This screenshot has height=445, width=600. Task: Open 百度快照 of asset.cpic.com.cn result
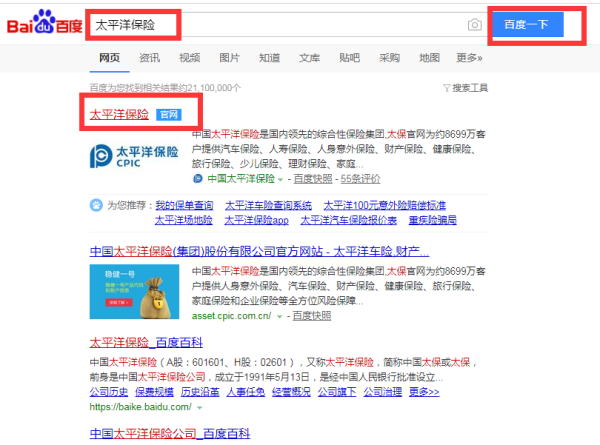(x=312, y=316)
